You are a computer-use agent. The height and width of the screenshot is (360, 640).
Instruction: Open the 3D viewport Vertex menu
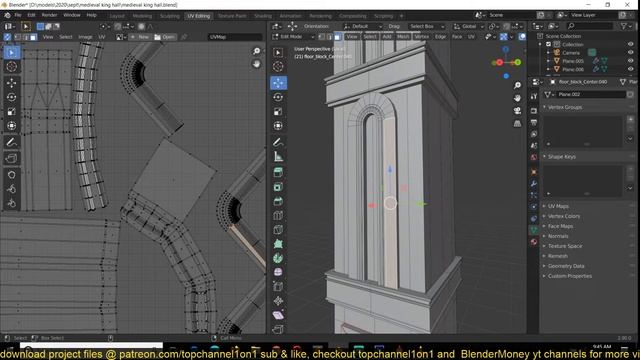[422, 37]
